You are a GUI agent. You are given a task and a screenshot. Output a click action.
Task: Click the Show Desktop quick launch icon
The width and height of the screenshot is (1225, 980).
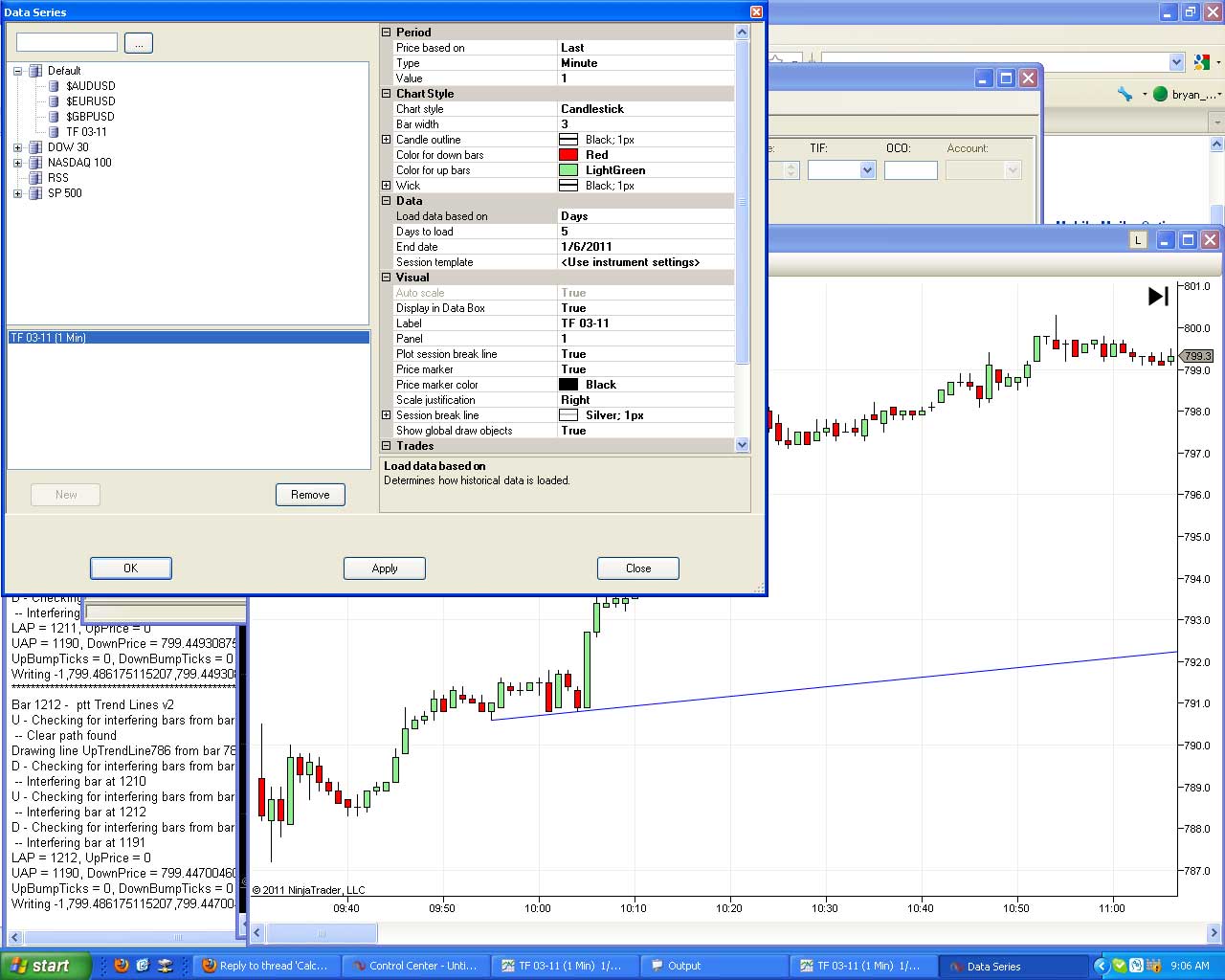click(166, 966)
